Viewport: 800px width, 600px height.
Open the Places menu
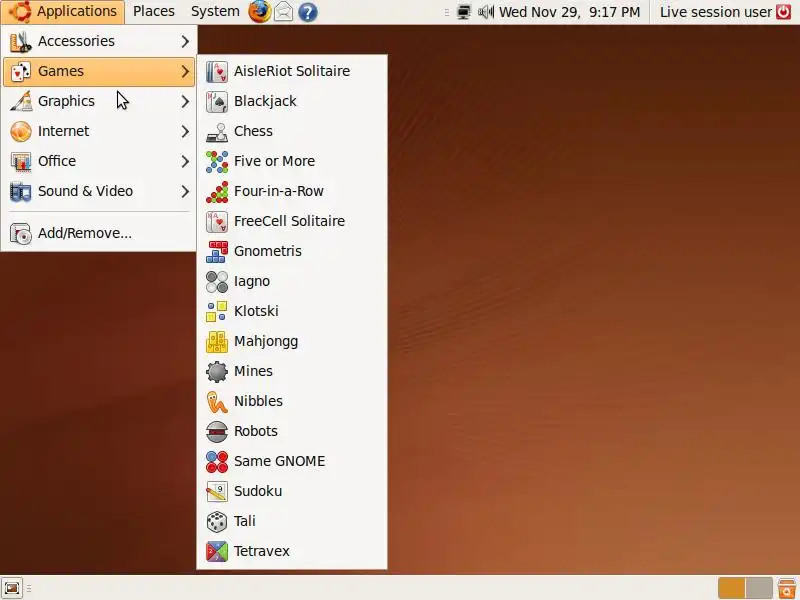coord(154,12)
